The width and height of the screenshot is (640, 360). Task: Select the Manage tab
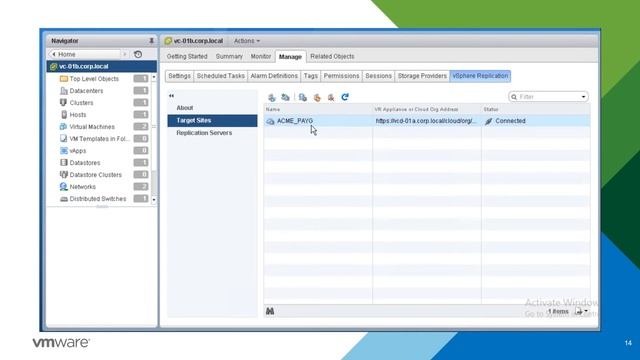290,57
